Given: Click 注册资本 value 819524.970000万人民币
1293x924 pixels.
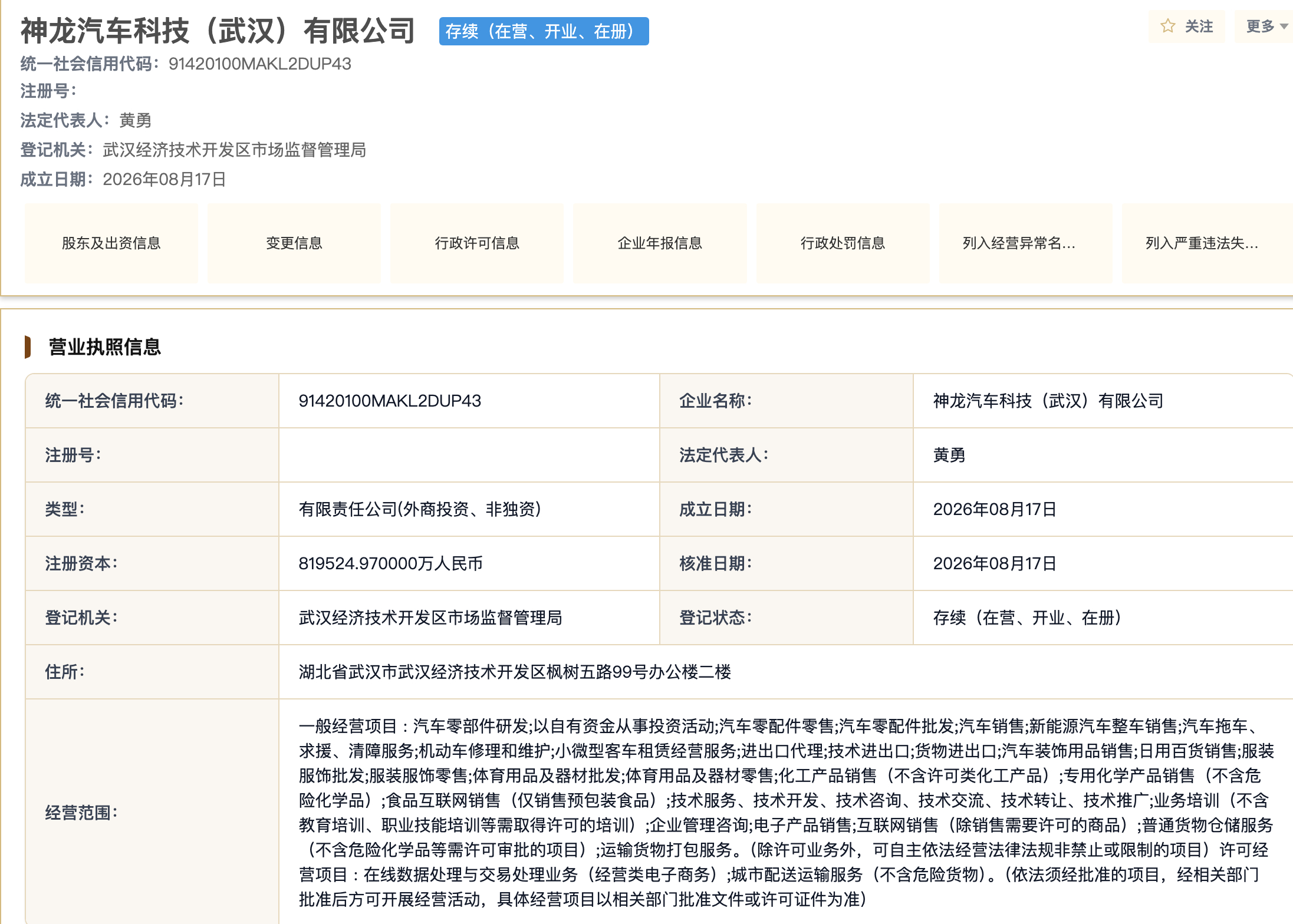Looking at the screenshot, I should pyautogui.click(x=390, y=563).
